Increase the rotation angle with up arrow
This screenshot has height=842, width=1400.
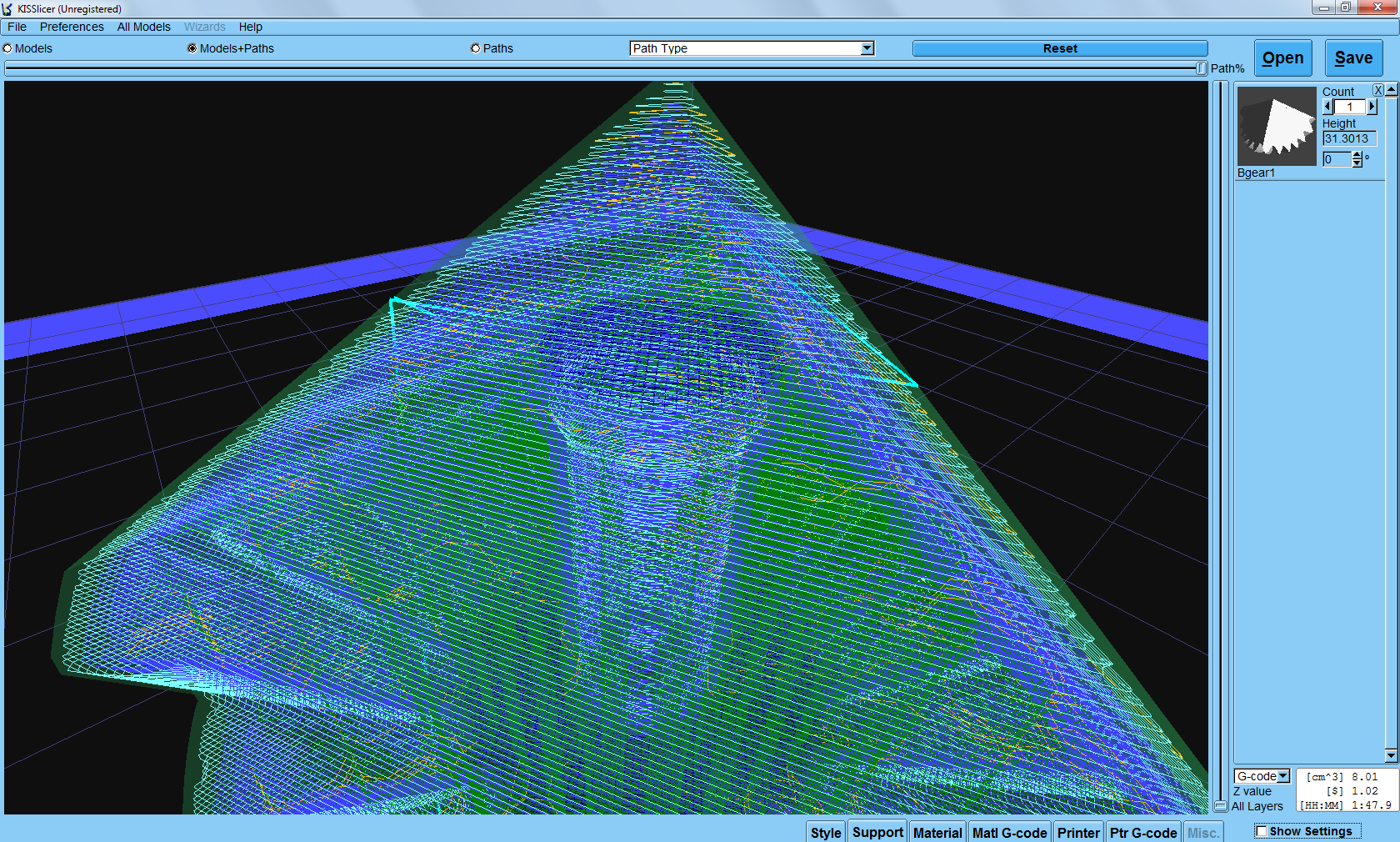pyautogui.click(x=1357, y=155)
